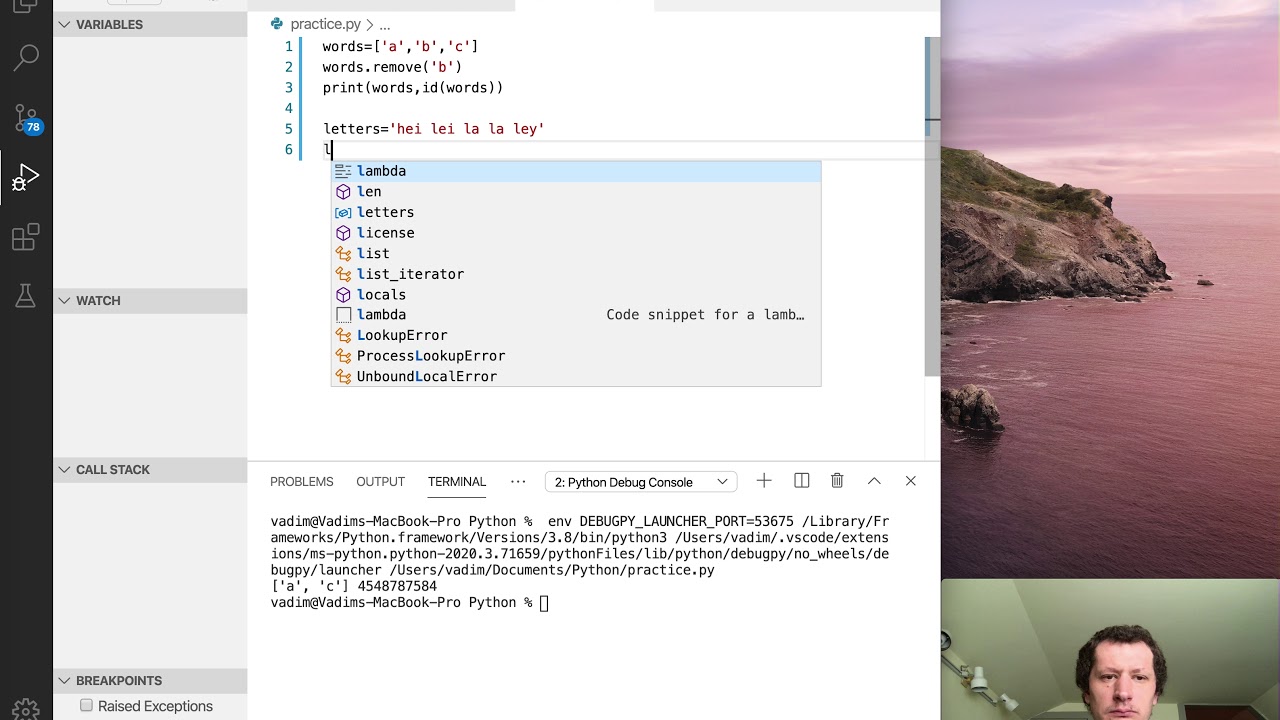Click practice.py in the breadcrumb
The image size is (1280, 720).
325,24
